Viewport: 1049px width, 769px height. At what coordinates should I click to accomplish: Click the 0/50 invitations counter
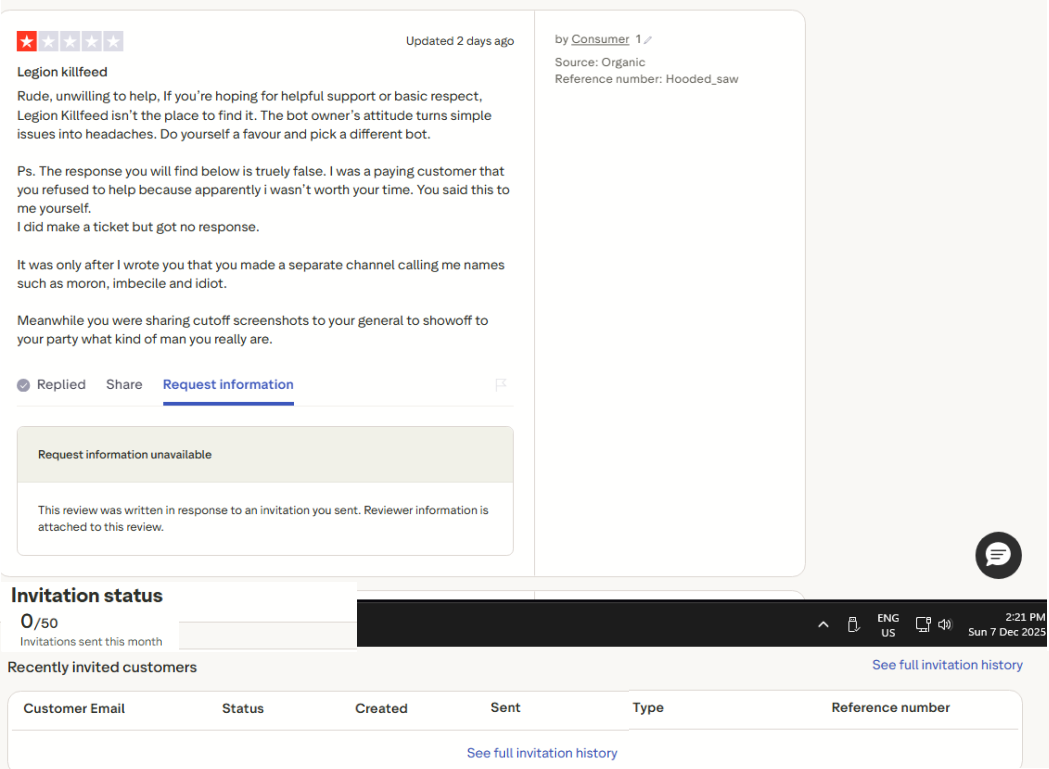click(x=39, y=622)
